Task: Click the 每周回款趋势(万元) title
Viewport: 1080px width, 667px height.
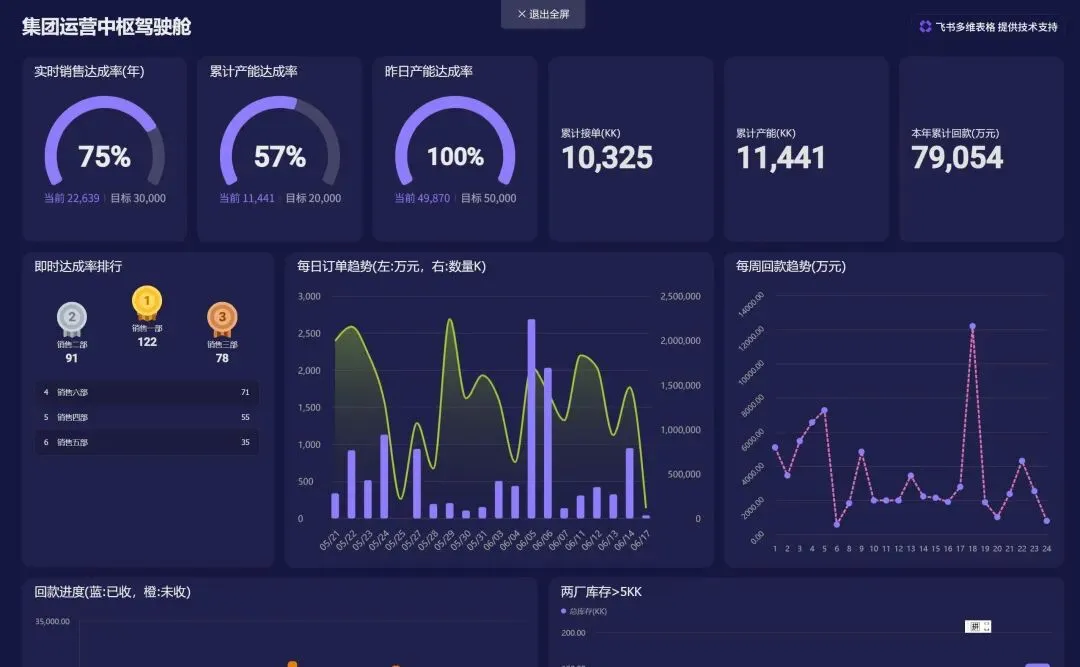Action: 791,266
